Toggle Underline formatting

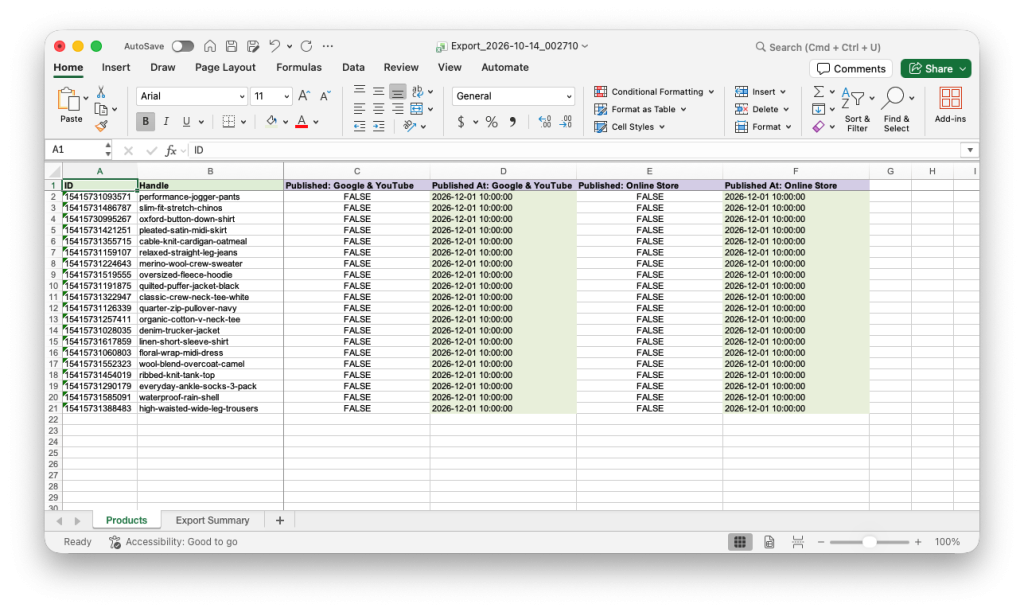click(186, 121)
